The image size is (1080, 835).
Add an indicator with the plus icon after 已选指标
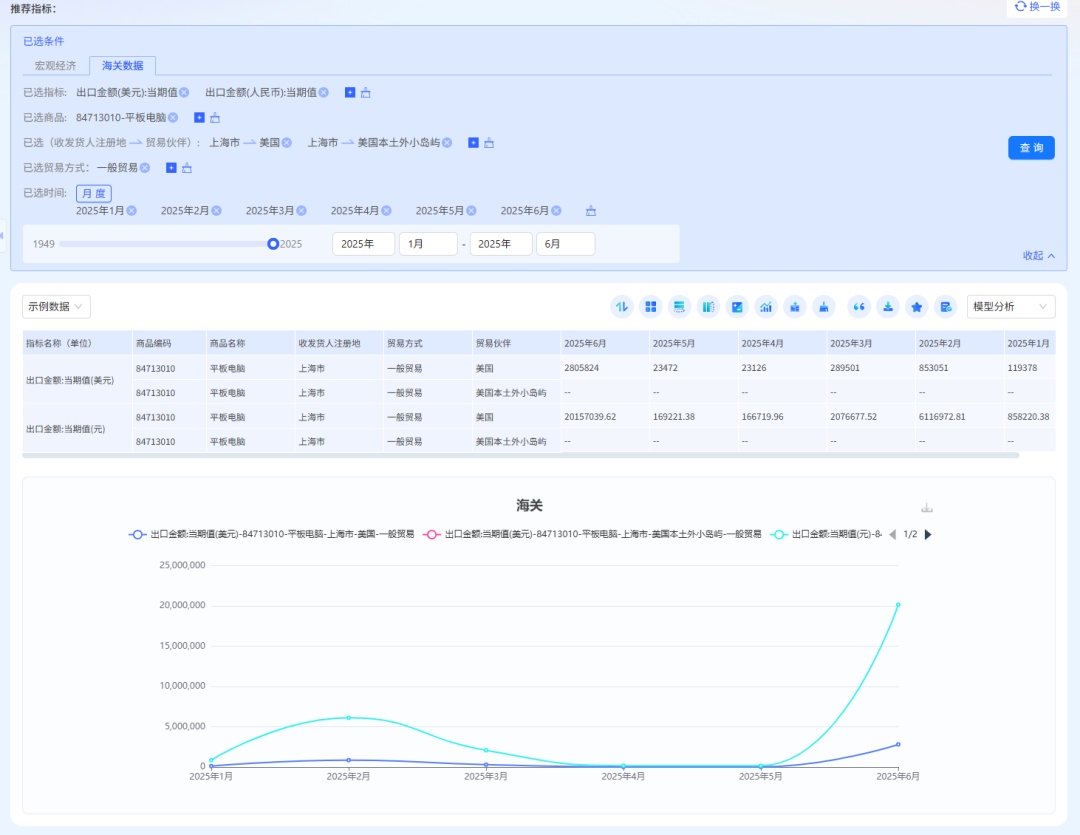pos(350,93)
